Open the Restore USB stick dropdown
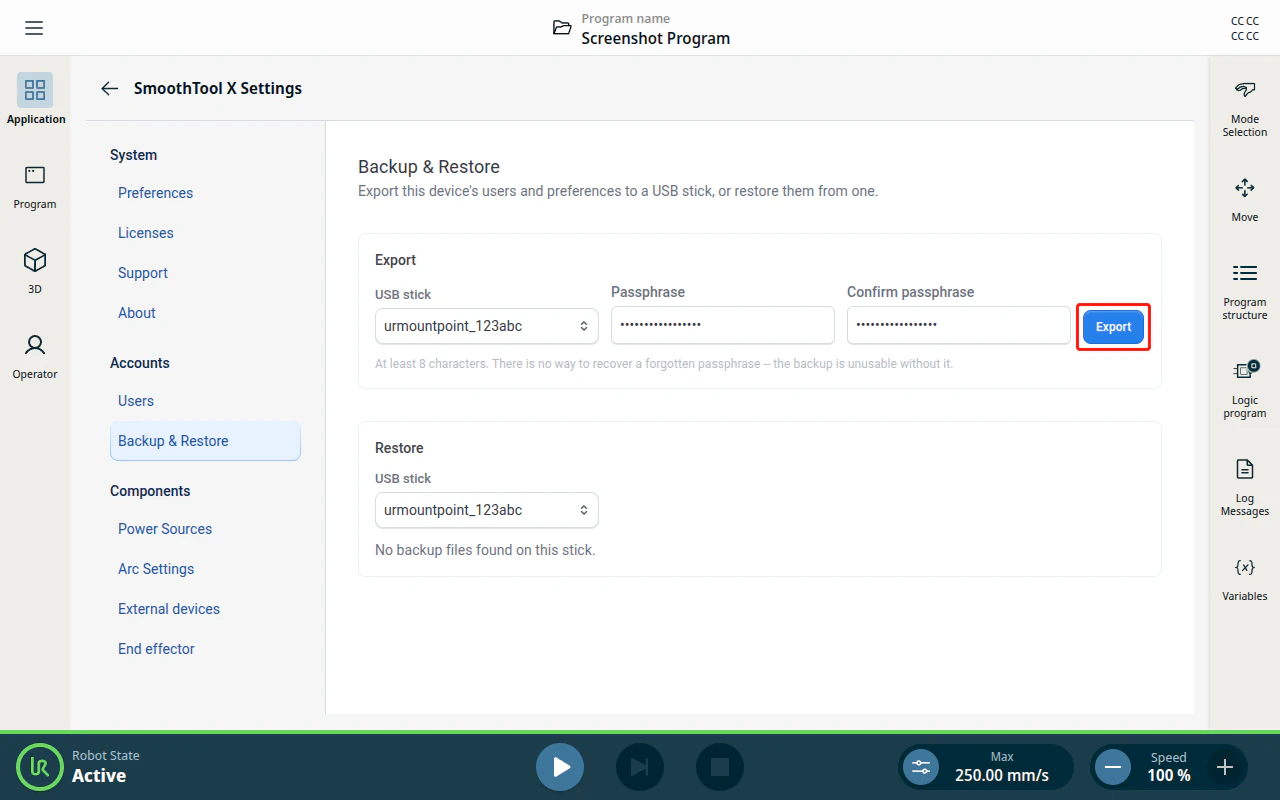The width and height of the screenshot is (1280, 800). [487, 510]
